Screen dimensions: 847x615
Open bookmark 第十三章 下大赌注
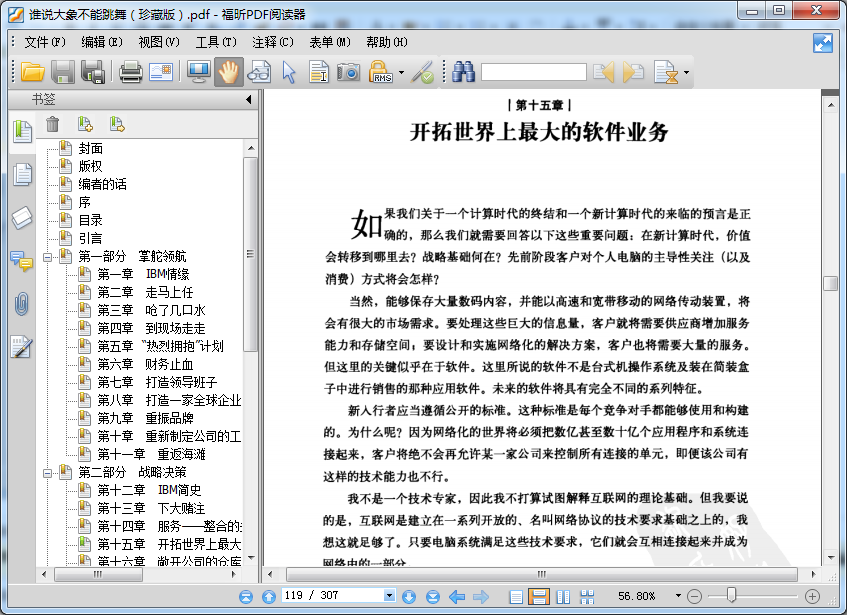click(151, 509)
